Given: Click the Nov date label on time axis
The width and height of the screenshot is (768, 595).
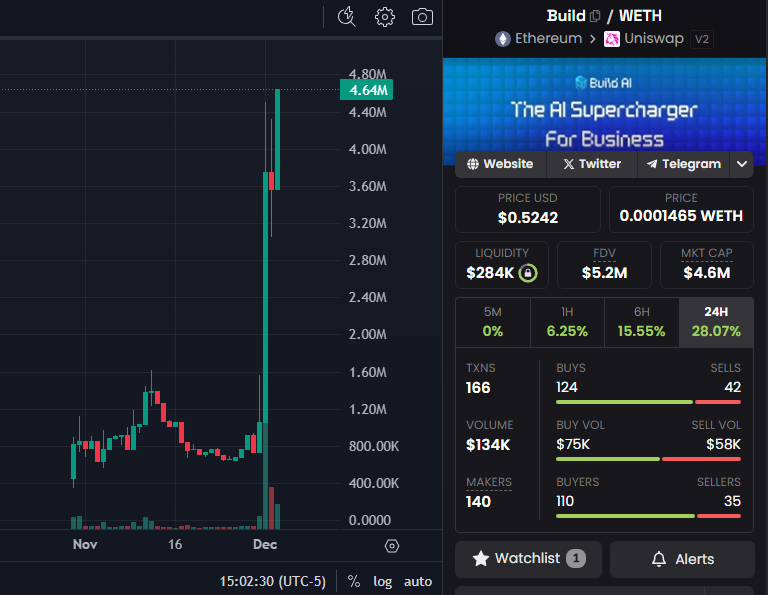Looking at the screenshot, I should pos(85,544).
